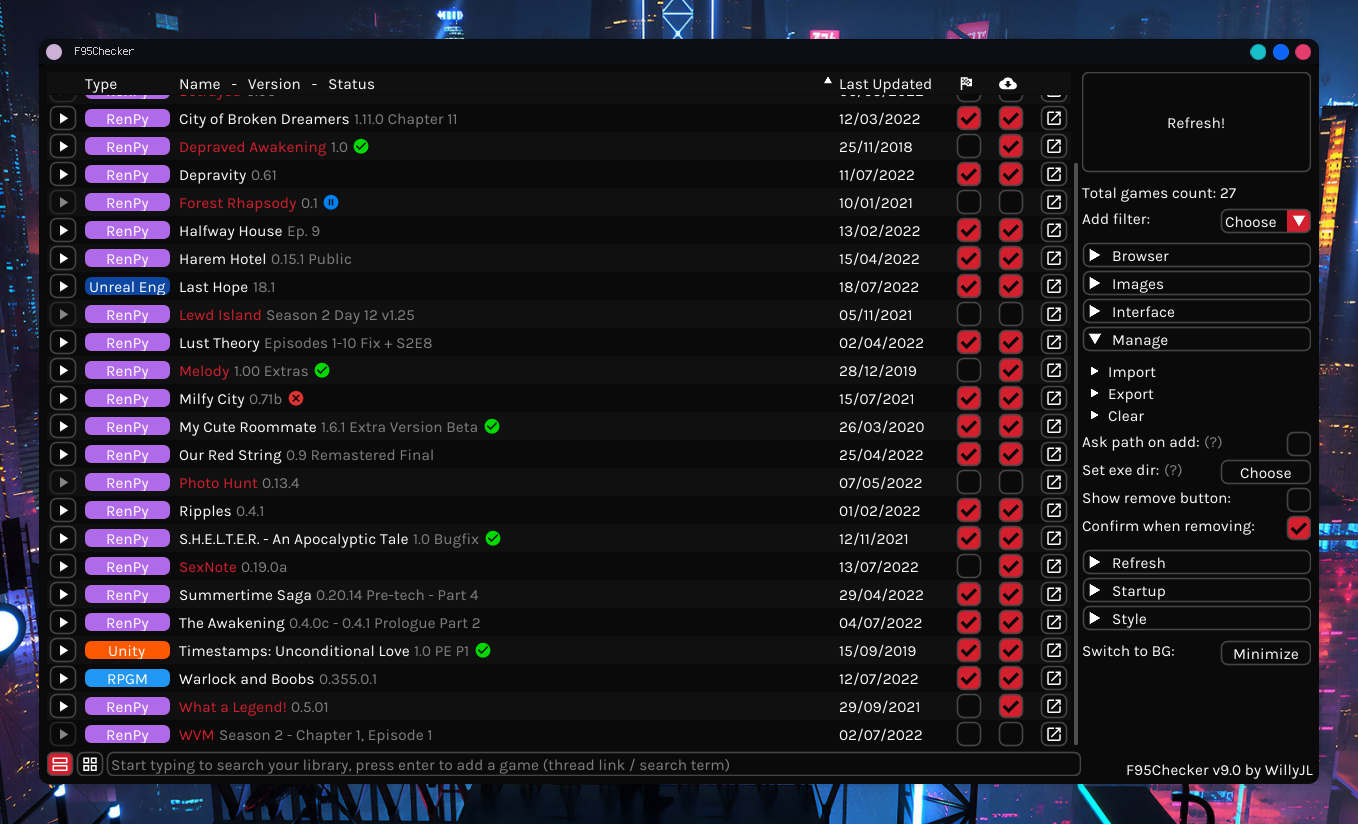Enable Show remove button checkbox
Image resolution: width=1358 pixels, height=824 pixels.
point(1298,499)
